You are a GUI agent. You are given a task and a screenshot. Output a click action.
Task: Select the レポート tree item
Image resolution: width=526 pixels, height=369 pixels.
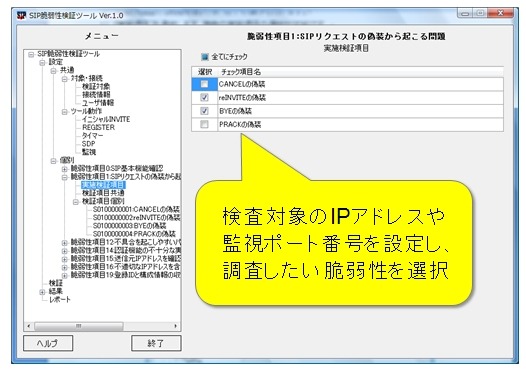[60, 300]
